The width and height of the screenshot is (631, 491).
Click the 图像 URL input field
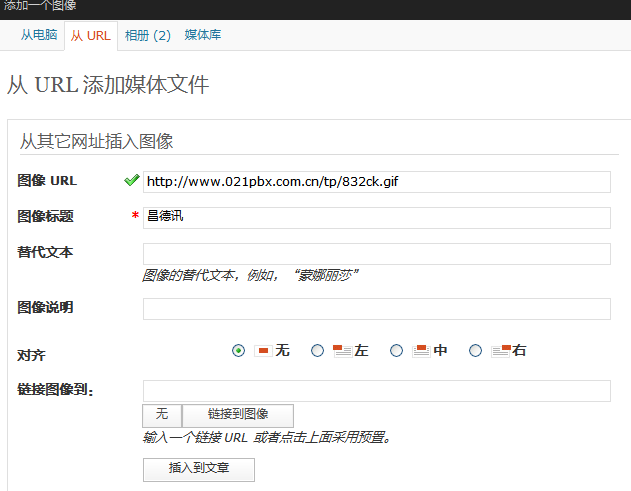point(377,182)
